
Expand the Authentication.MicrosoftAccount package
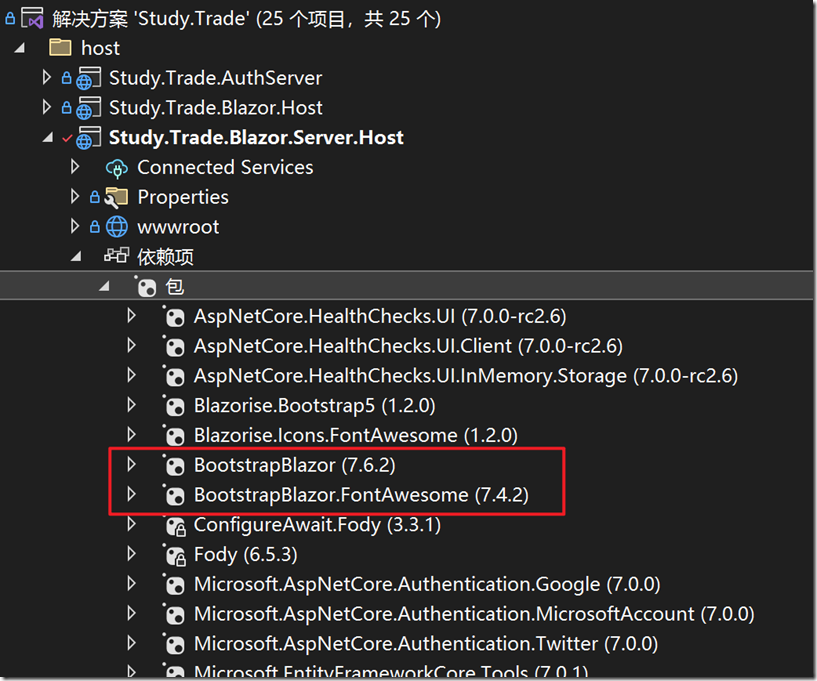click(x=132, y=613)
